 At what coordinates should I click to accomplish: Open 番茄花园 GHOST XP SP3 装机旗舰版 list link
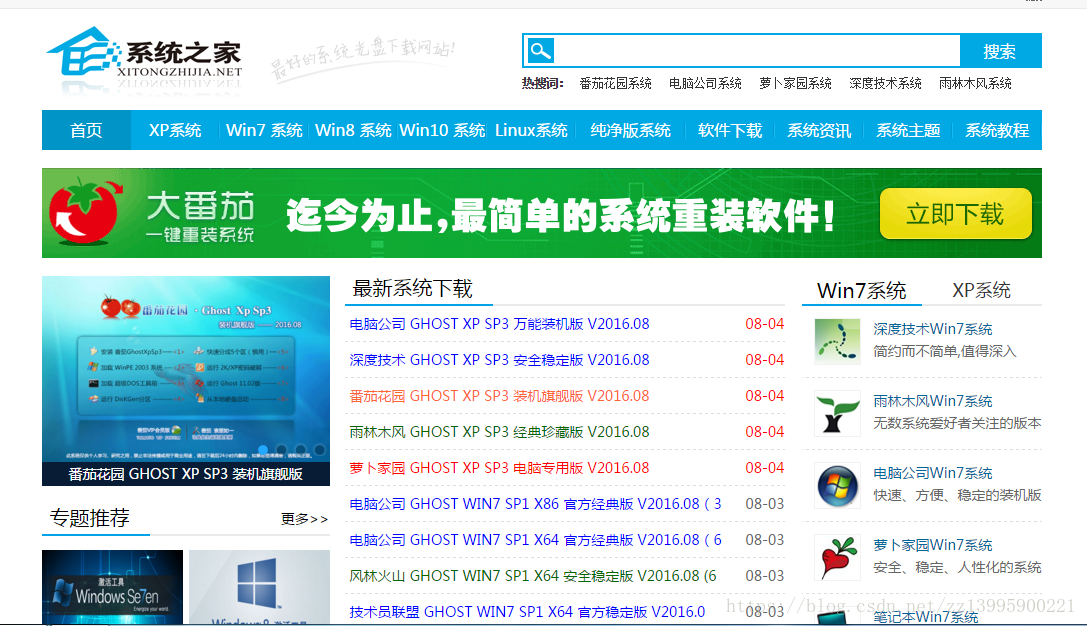499,396
